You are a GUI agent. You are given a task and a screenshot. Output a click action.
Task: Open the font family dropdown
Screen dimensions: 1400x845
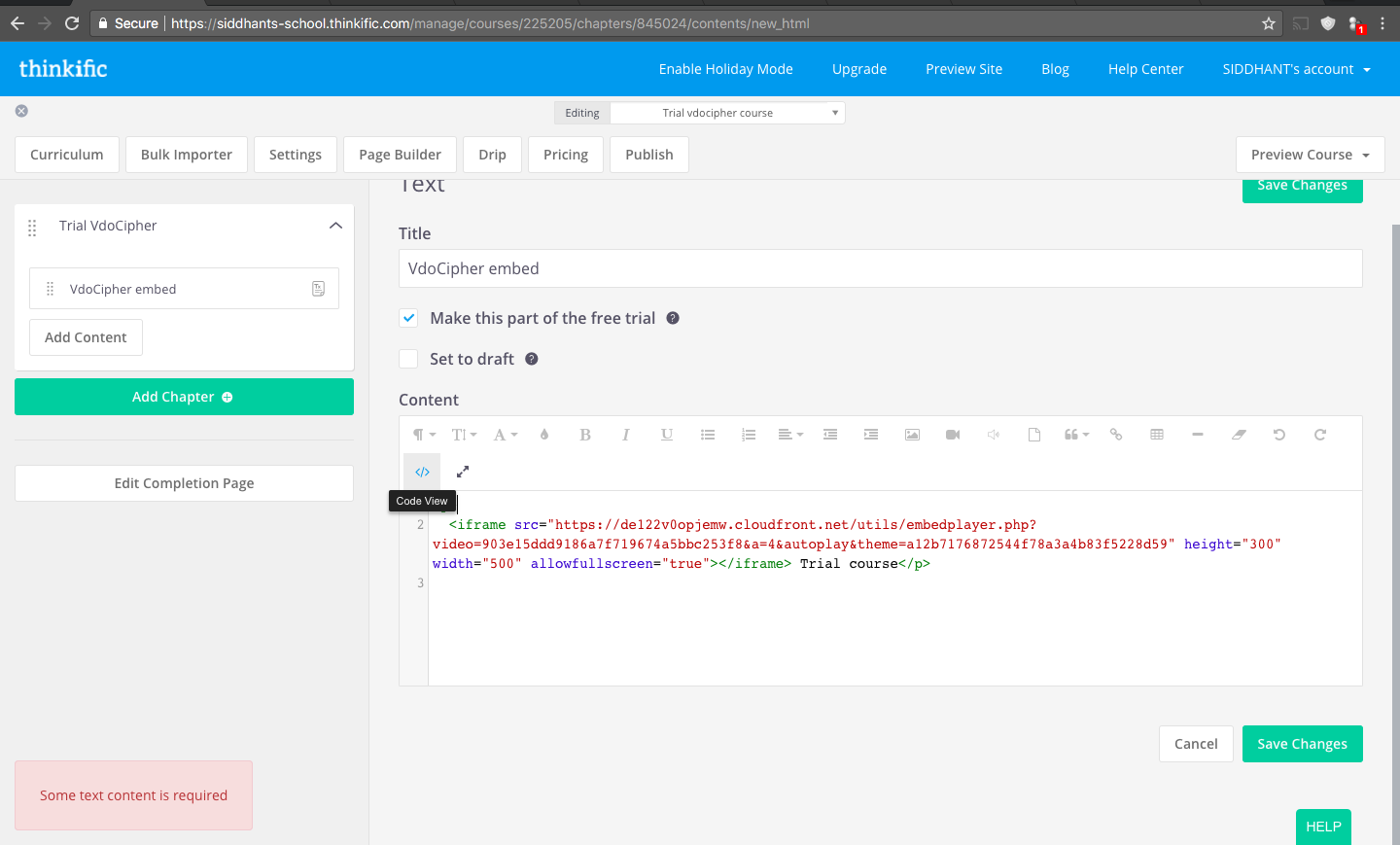point(506,435)
